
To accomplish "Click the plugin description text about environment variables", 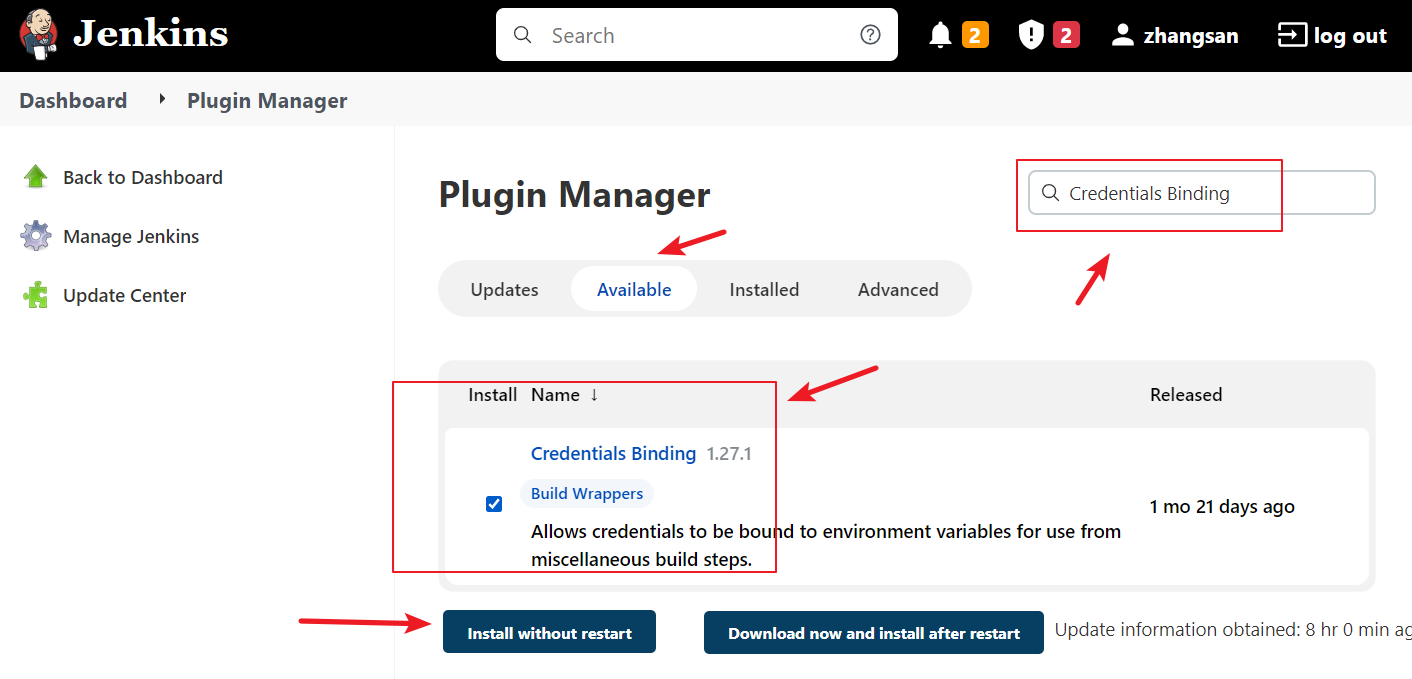I will click(826, 545).
